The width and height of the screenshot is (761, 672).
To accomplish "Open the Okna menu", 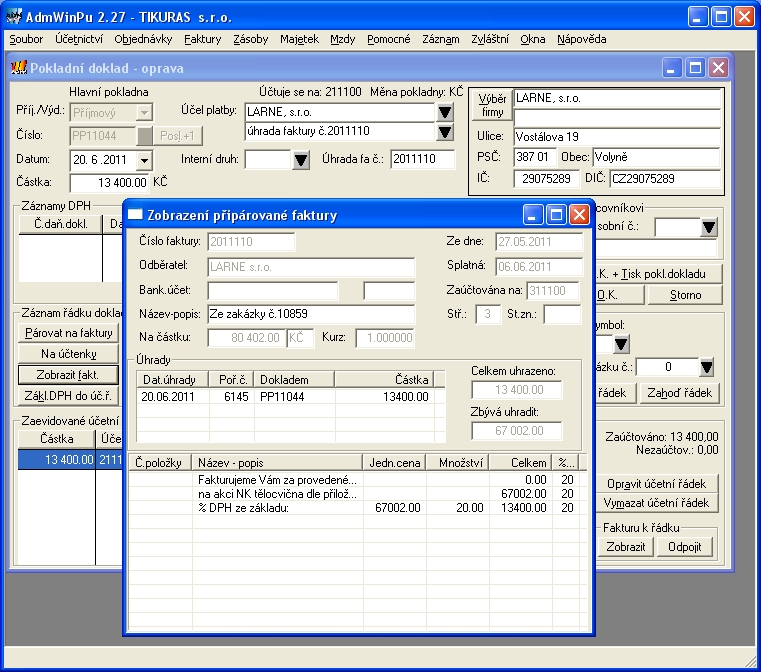I will click(x=532, y=39).
